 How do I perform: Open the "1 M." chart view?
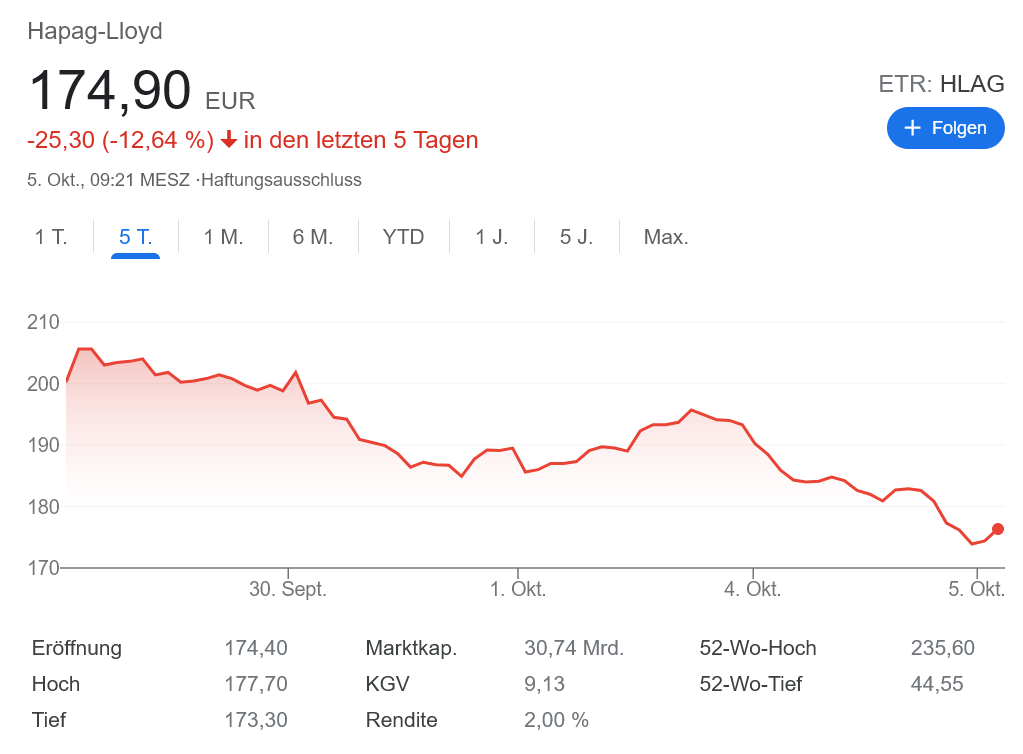[222, 237]
